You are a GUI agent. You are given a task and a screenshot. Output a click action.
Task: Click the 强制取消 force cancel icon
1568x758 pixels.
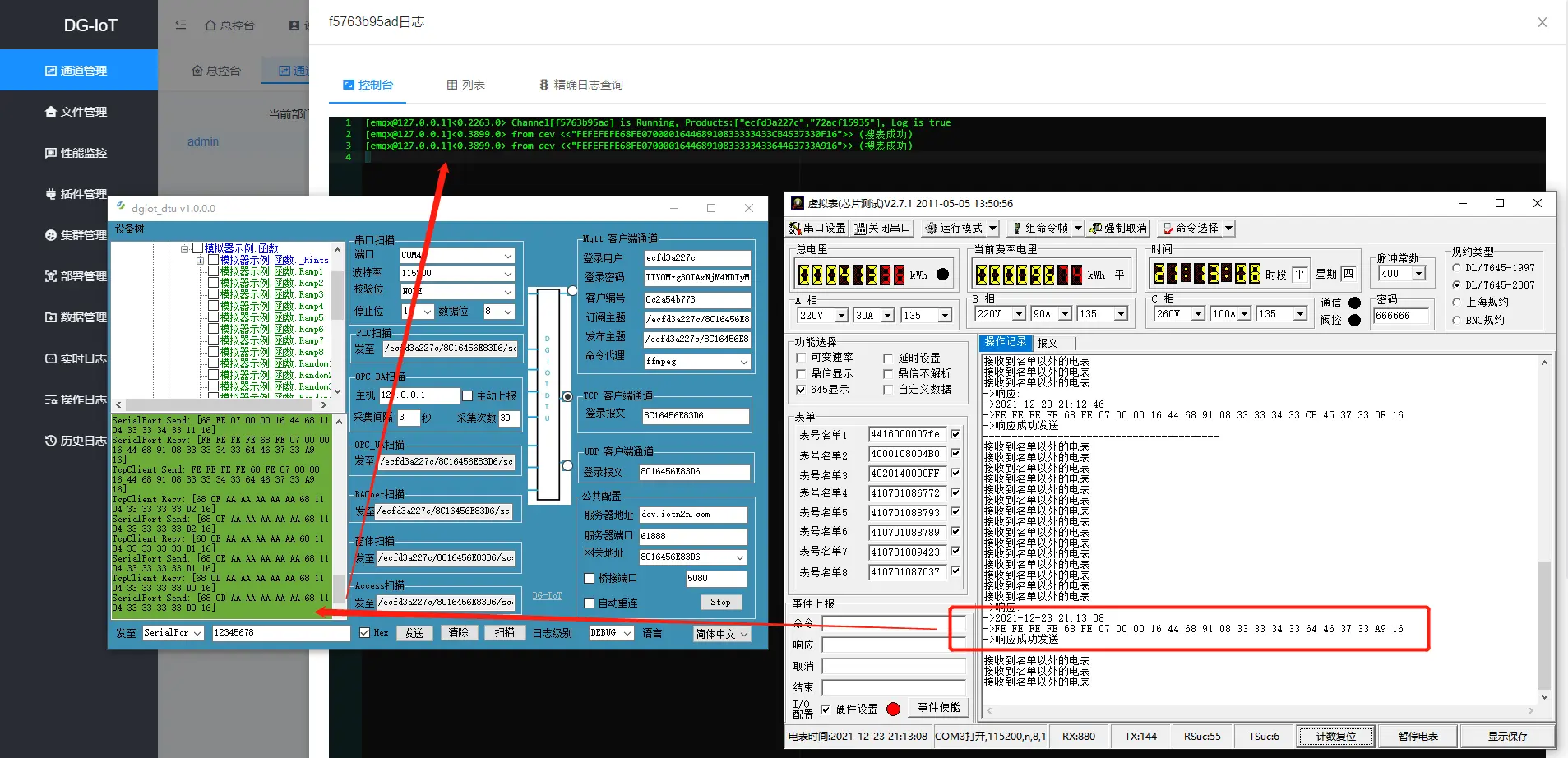tap(1096, 229)
